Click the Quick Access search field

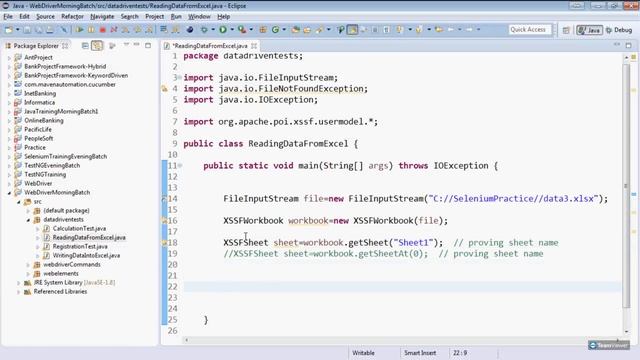(530, 30)
